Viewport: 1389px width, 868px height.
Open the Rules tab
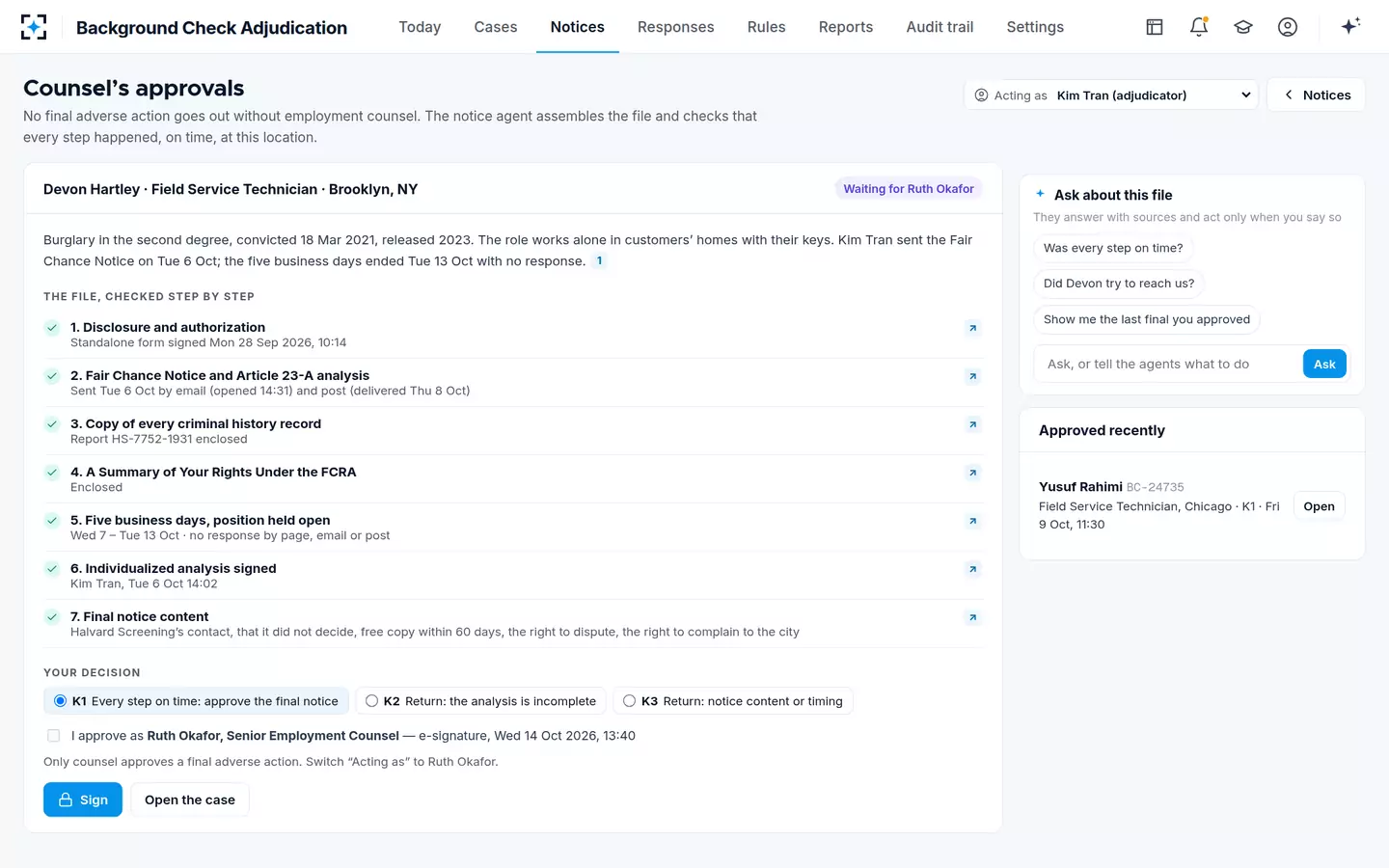[x=766, y=27]
